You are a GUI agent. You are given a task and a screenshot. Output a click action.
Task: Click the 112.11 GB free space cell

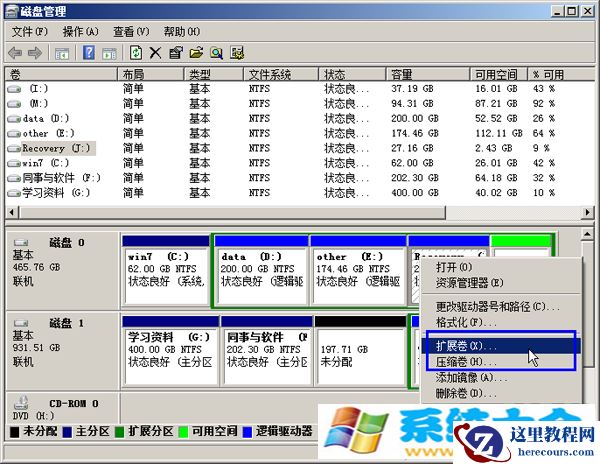[499, 134]
